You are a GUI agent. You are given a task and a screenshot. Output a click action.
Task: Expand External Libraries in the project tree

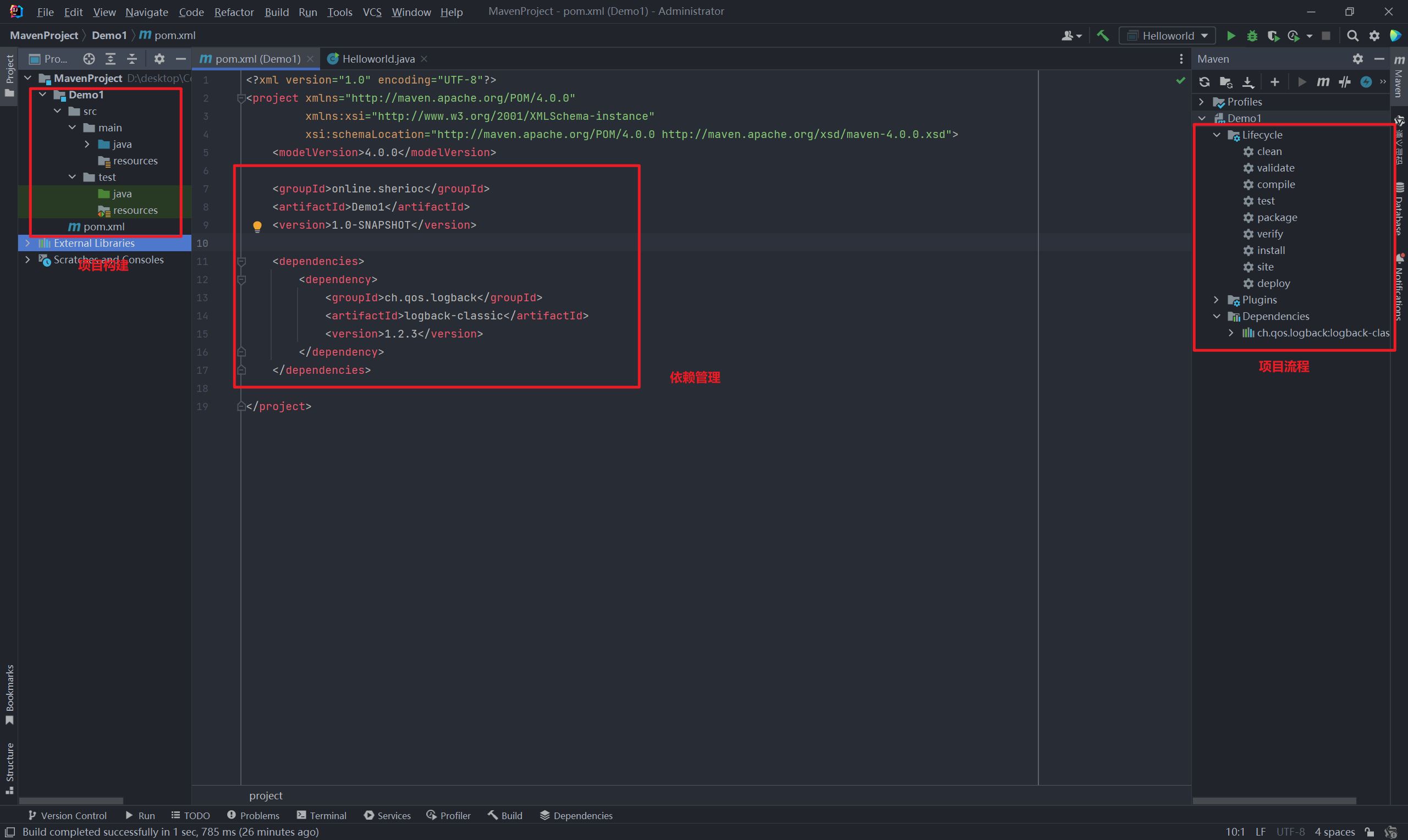[x=27, y=243]
